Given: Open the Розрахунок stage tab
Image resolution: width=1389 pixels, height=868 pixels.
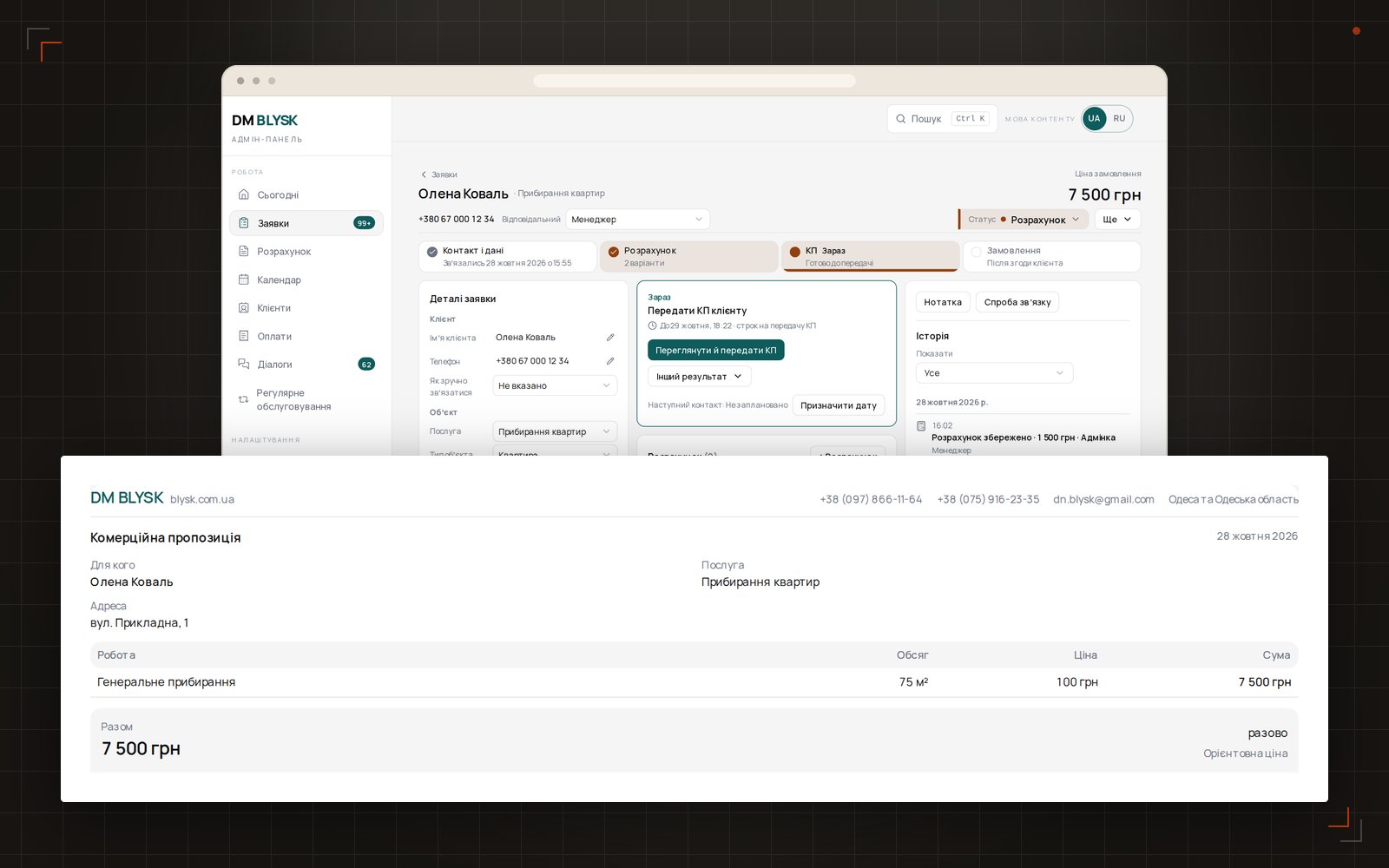Looking at the screenshot, I should point(688,256).
